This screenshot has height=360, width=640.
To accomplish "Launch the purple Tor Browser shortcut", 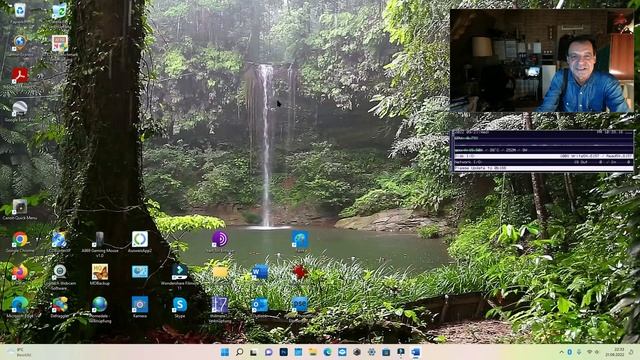I will [220, 239].
